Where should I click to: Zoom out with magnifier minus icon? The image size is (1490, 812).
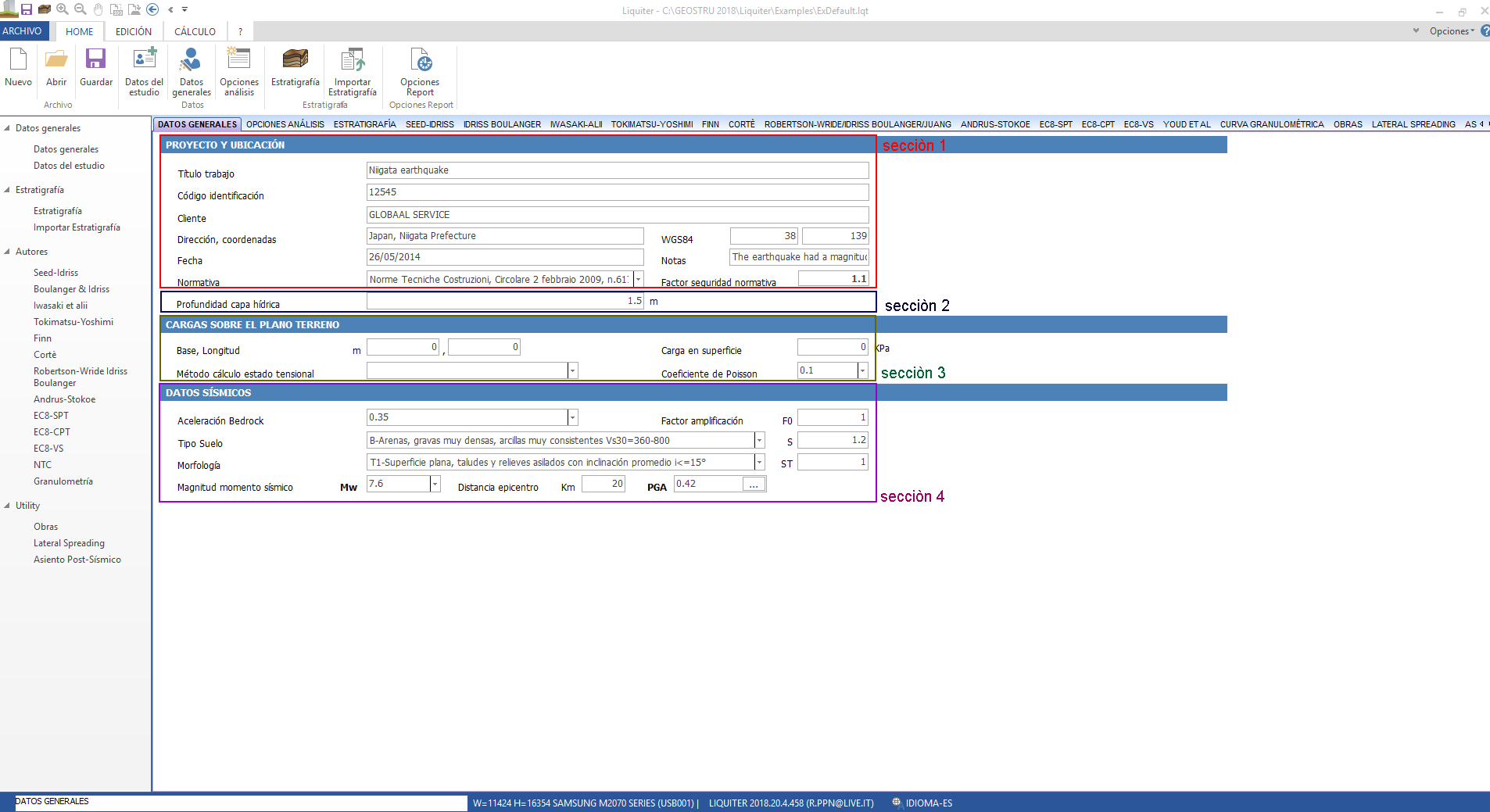pos(80,9)
